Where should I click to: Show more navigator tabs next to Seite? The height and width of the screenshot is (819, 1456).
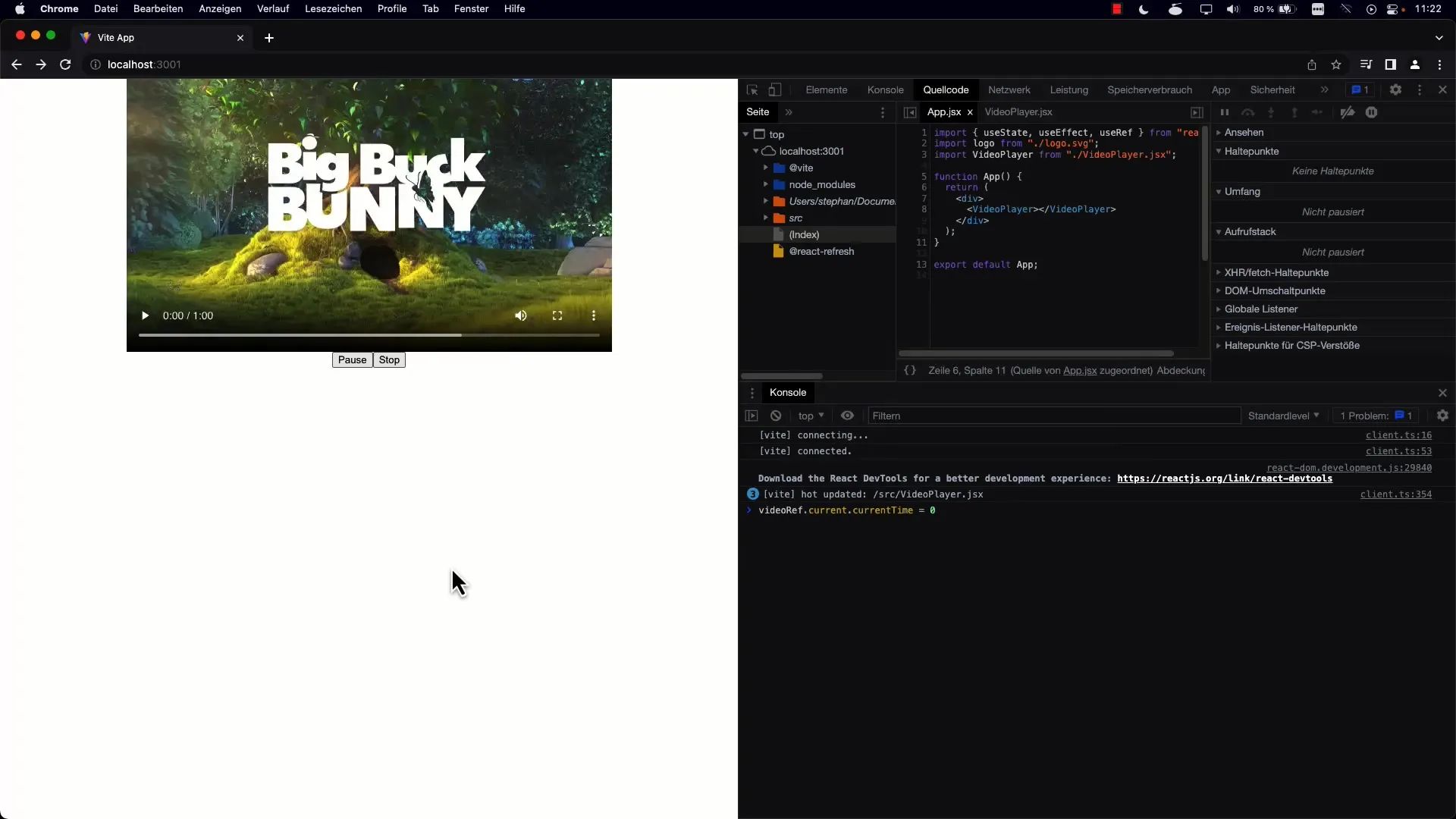pos(789,112)
